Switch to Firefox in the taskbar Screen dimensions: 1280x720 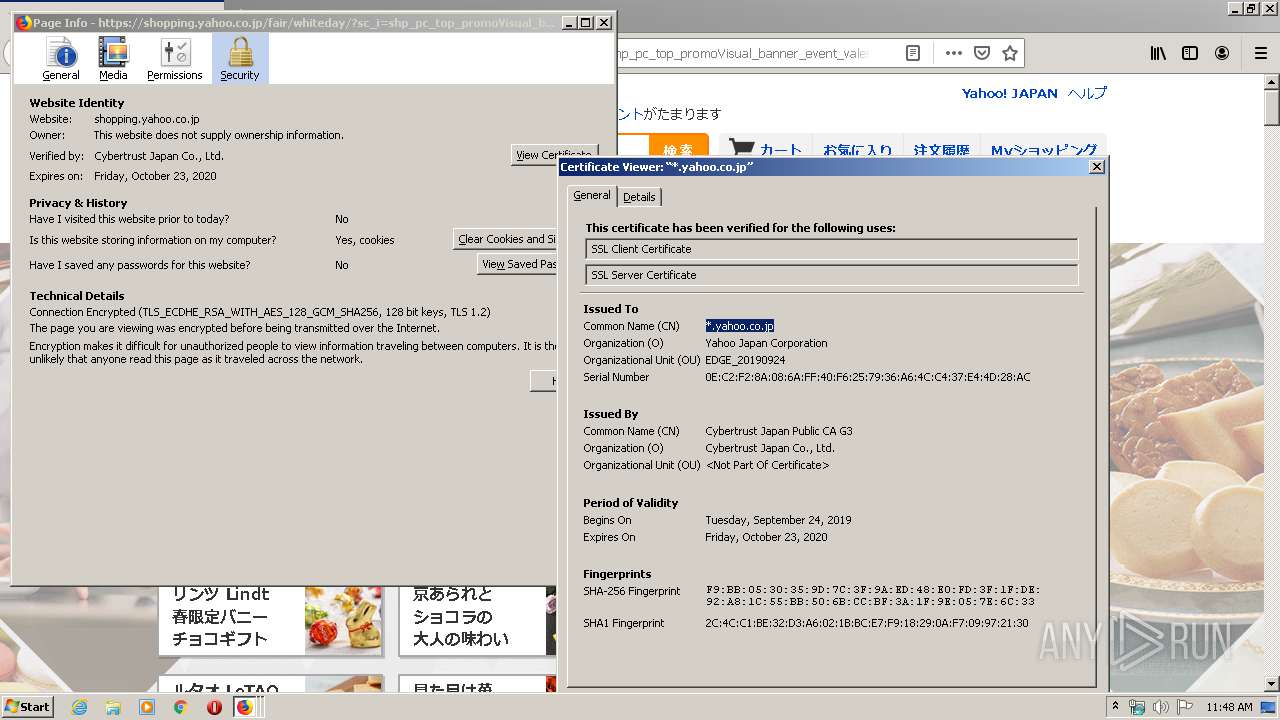click(245, 707)
